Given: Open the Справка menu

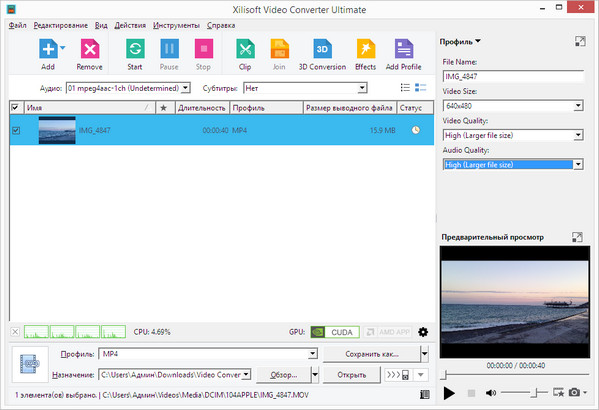Looking at the screenshot, I should tap(221, 26).
